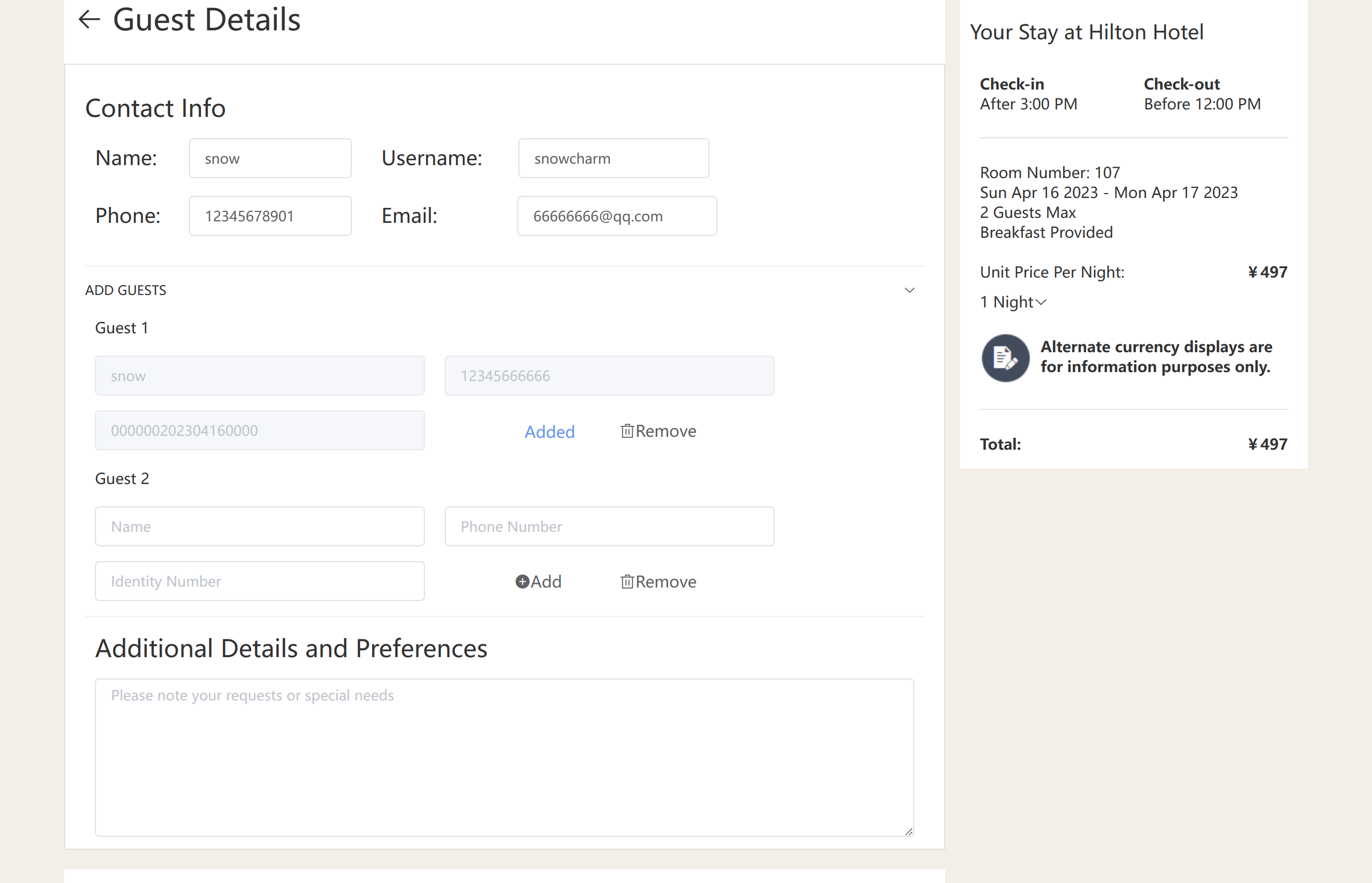
Task: Focus the Guest 2 Name field
Action: [260, 526]
